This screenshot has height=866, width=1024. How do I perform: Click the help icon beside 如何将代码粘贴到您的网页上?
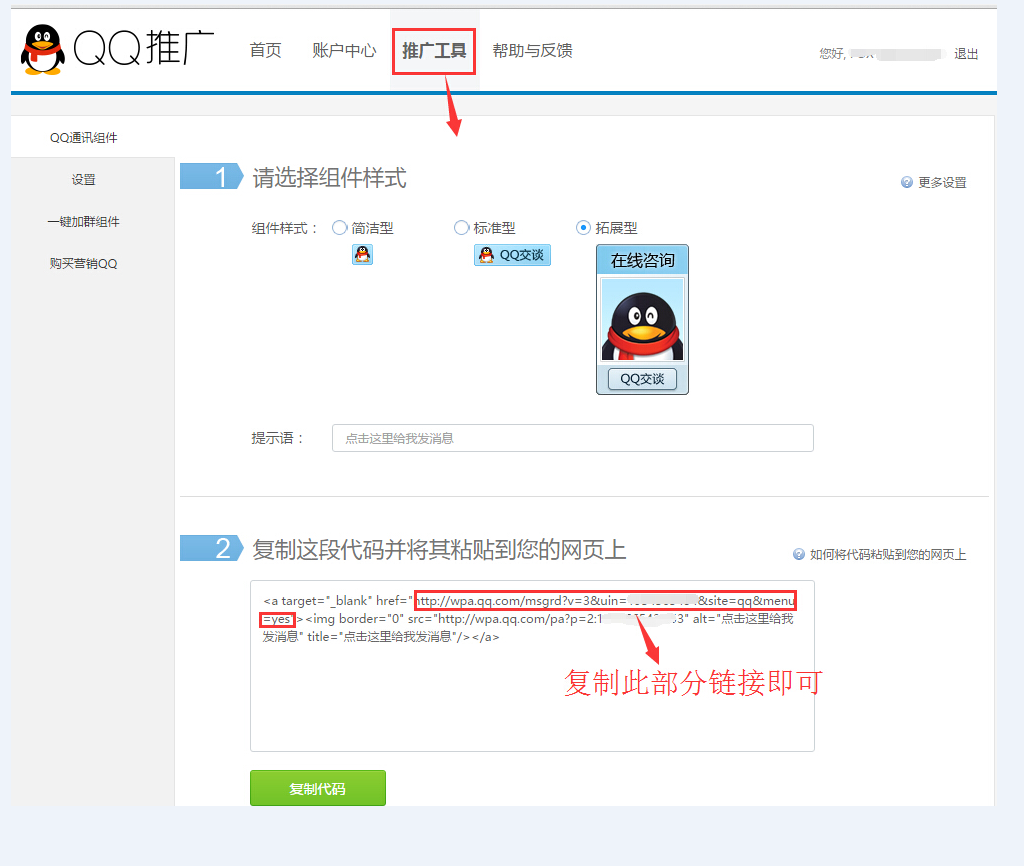pos(799,554)
